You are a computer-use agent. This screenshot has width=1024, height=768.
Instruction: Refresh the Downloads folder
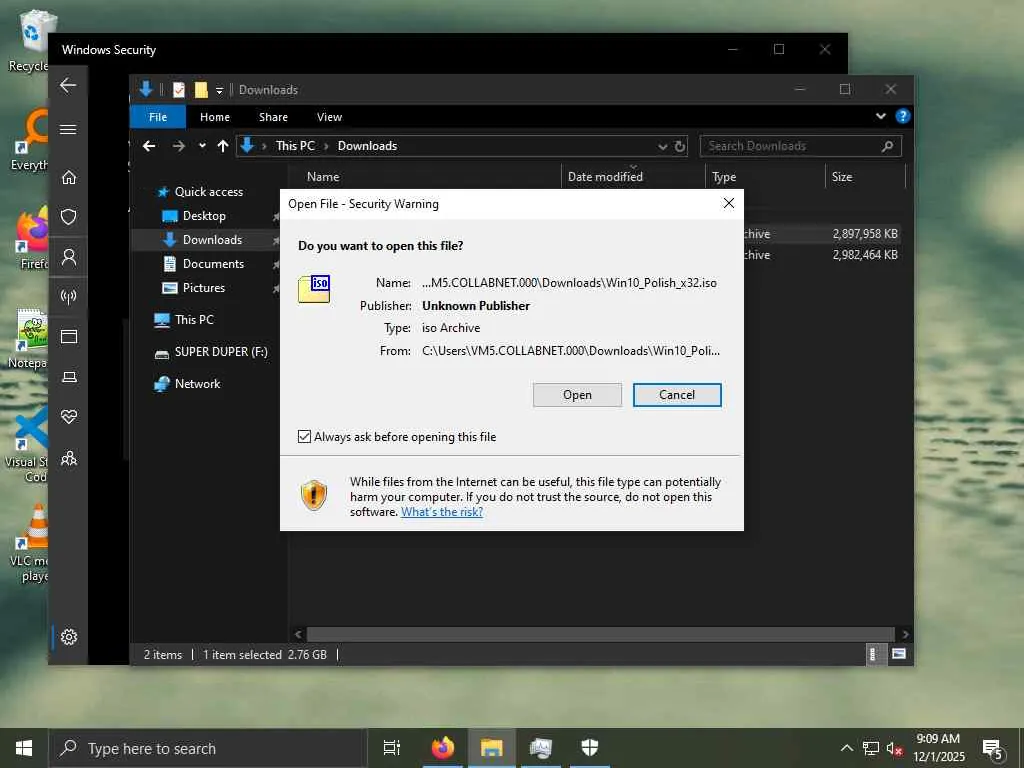pyautogui.click(x=680, y=146)
